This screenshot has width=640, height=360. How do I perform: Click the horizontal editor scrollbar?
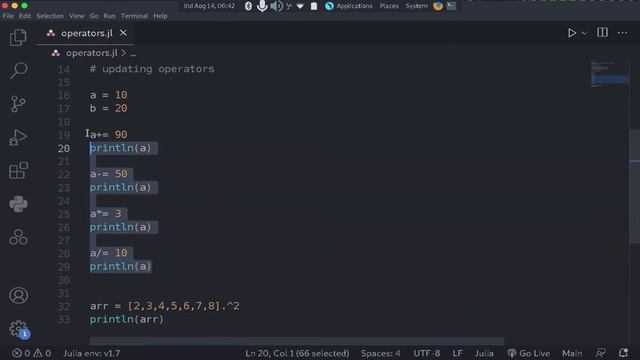point(296,340)
